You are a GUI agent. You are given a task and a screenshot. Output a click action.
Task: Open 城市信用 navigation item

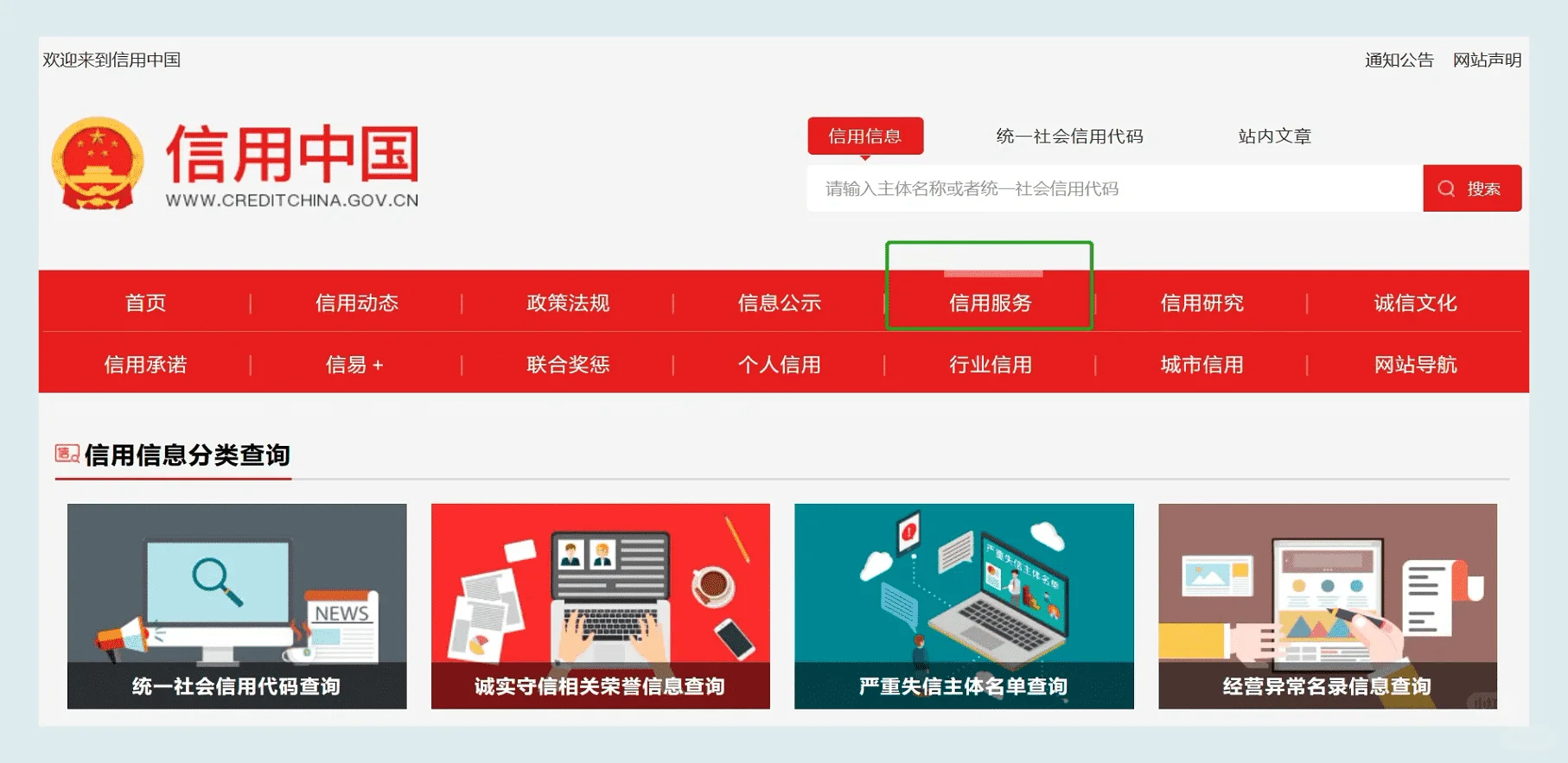(1202, 365)
